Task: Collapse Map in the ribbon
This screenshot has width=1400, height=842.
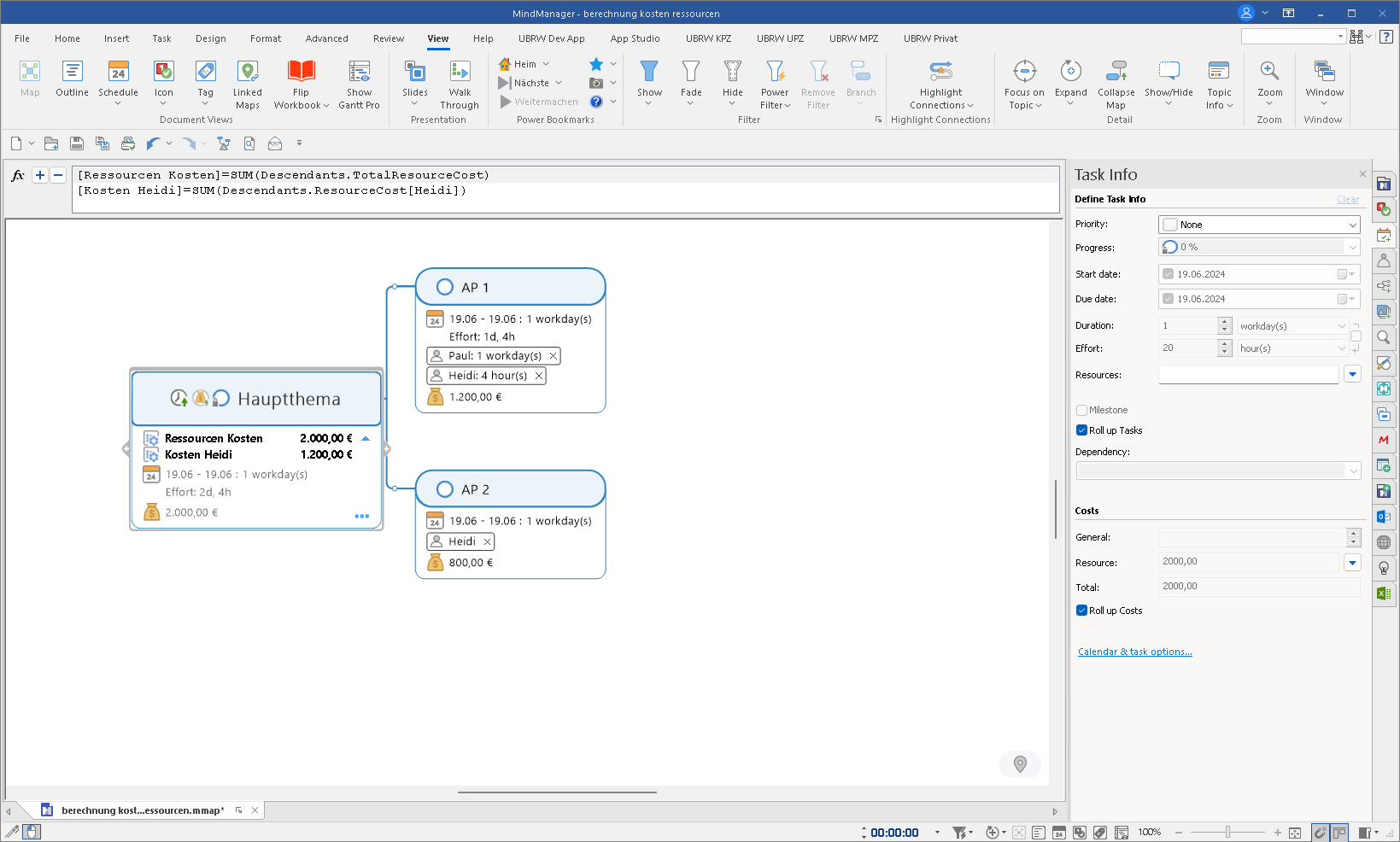Action: [1116, 85]
